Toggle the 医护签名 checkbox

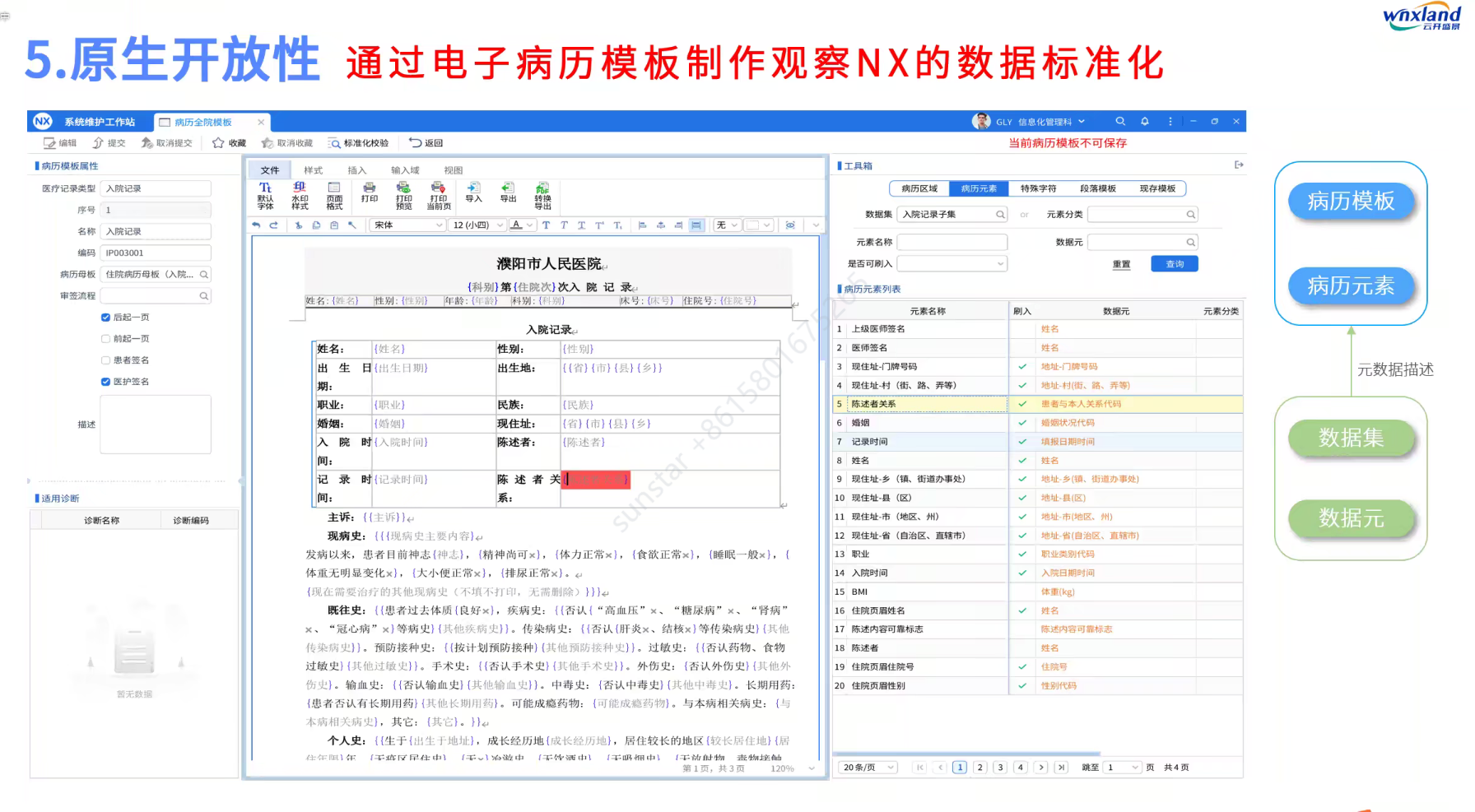click(105, 382)
